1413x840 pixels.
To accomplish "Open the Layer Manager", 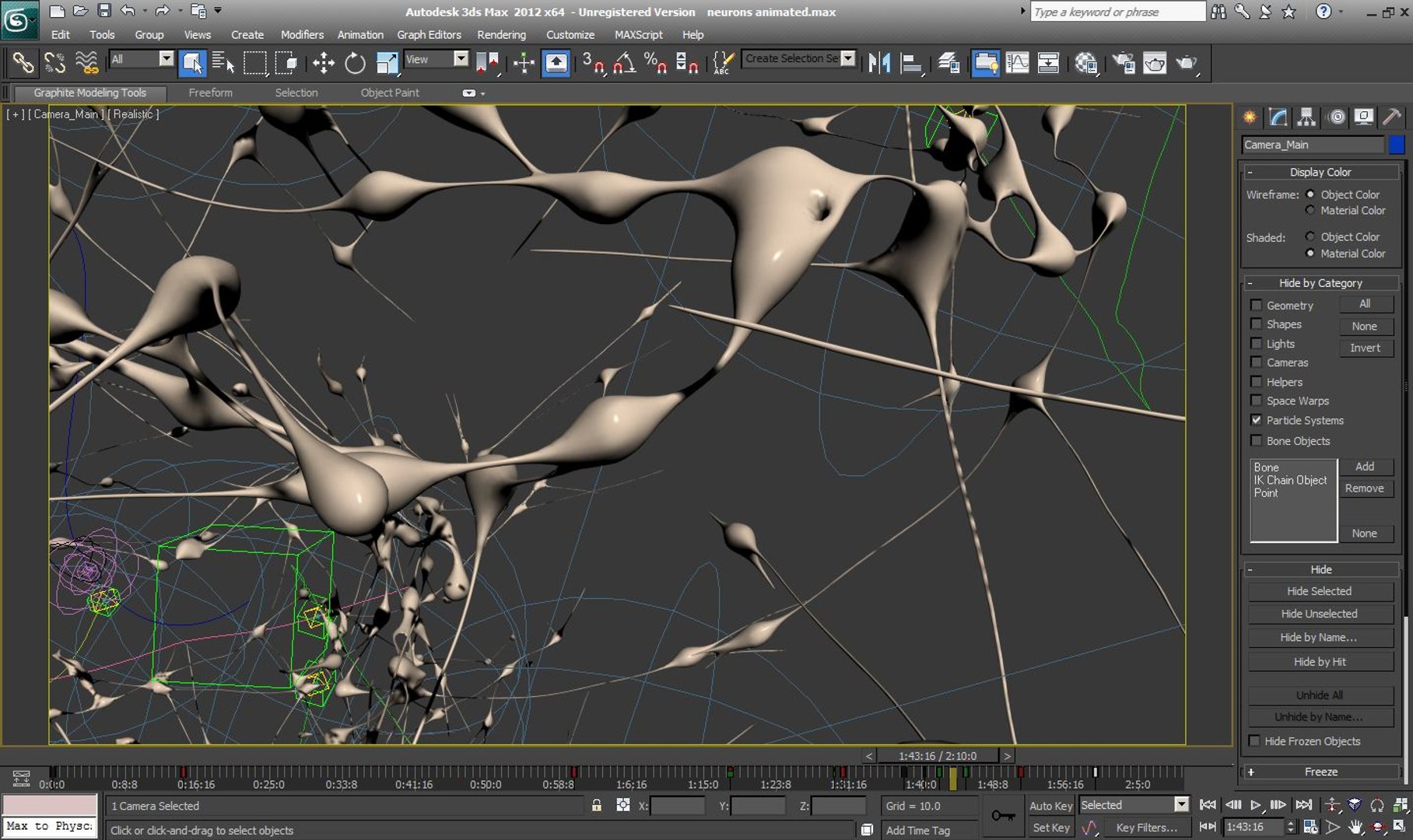I will click(x=948, y=62).
